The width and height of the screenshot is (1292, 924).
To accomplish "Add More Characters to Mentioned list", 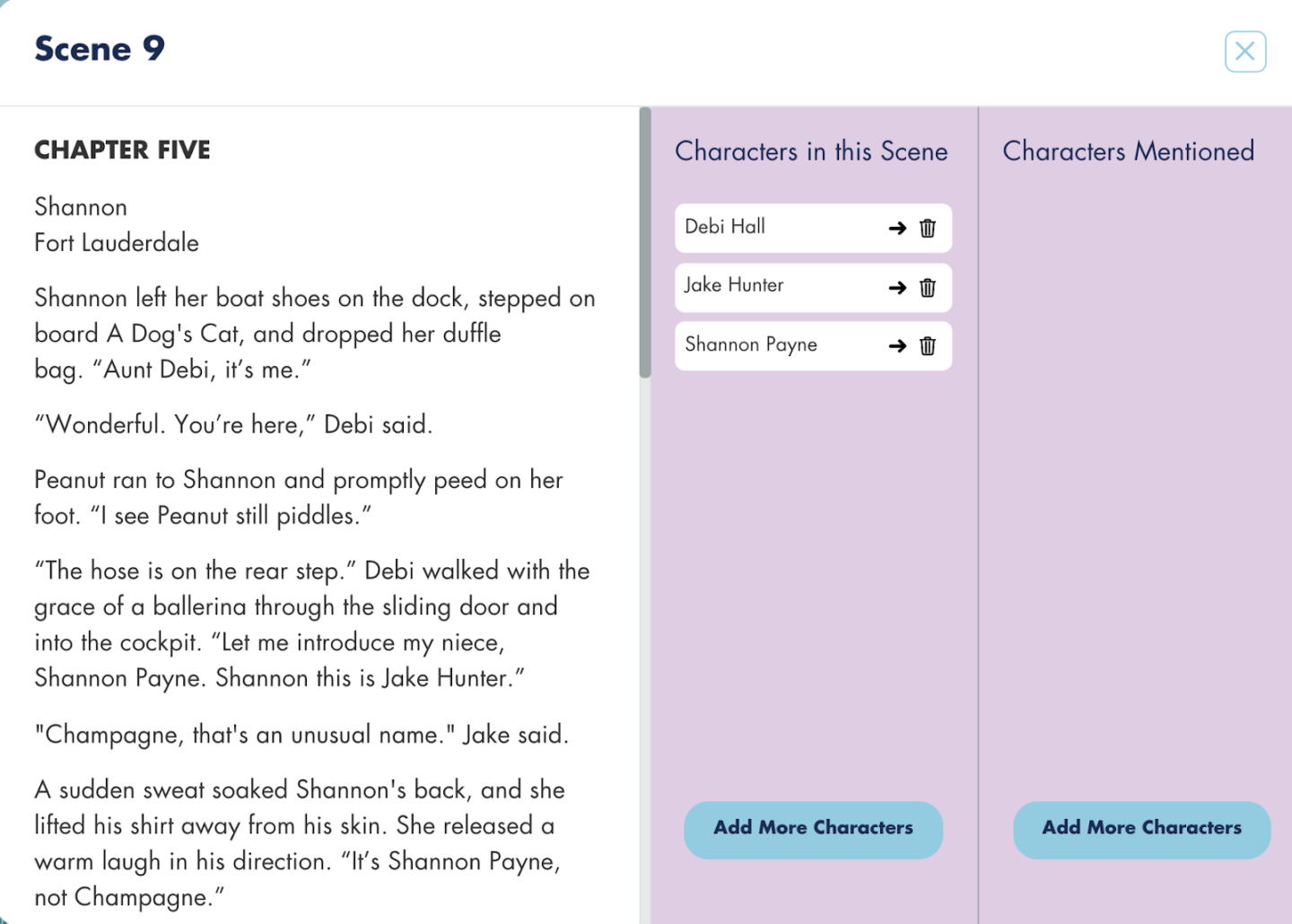I will tap(1141, 829).
